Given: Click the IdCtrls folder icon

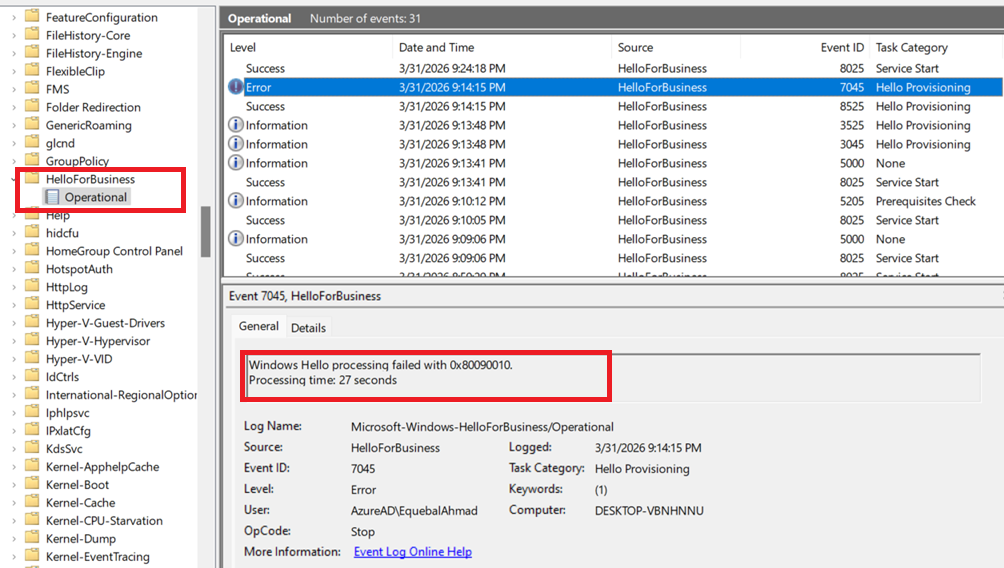Looking at the screenshot, I should pyautogui.click(x=32, y=377).
